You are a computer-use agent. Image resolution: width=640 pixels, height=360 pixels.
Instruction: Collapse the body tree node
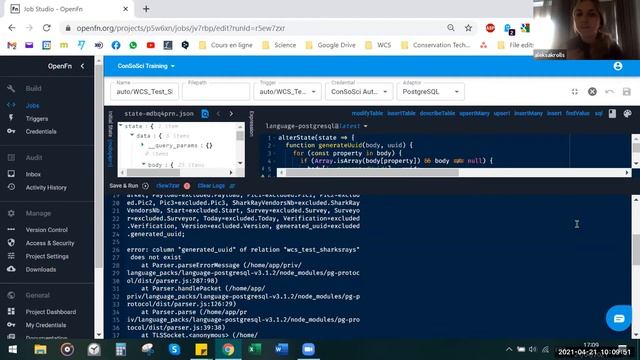tap(143, 164)
